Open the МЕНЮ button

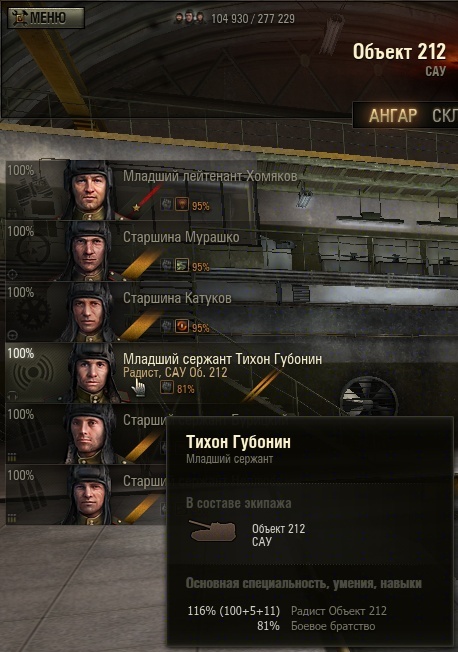[x=46, y=18]
